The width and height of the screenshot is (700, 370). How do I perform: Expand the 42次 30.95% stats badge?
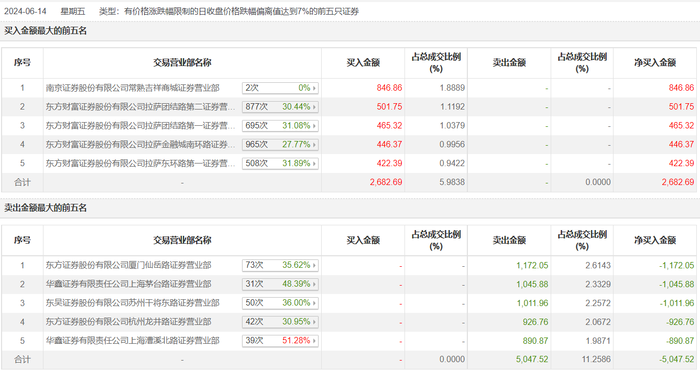(280, 322)
